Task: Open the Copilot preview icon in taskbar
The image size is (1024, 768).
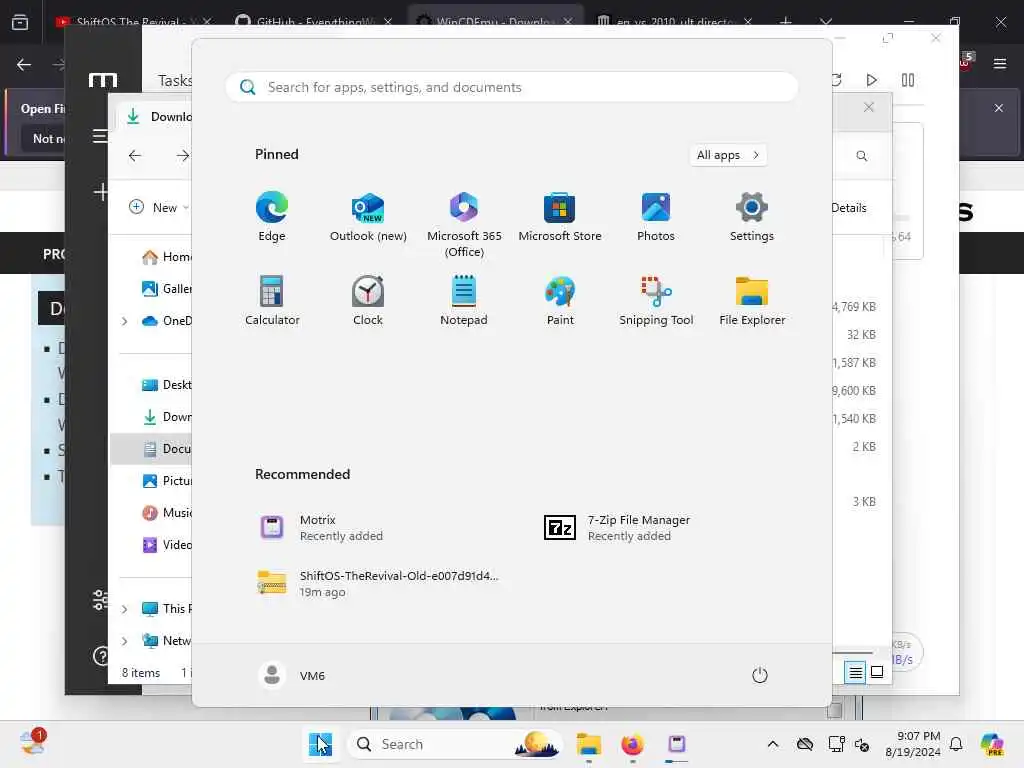Action: 992,744
